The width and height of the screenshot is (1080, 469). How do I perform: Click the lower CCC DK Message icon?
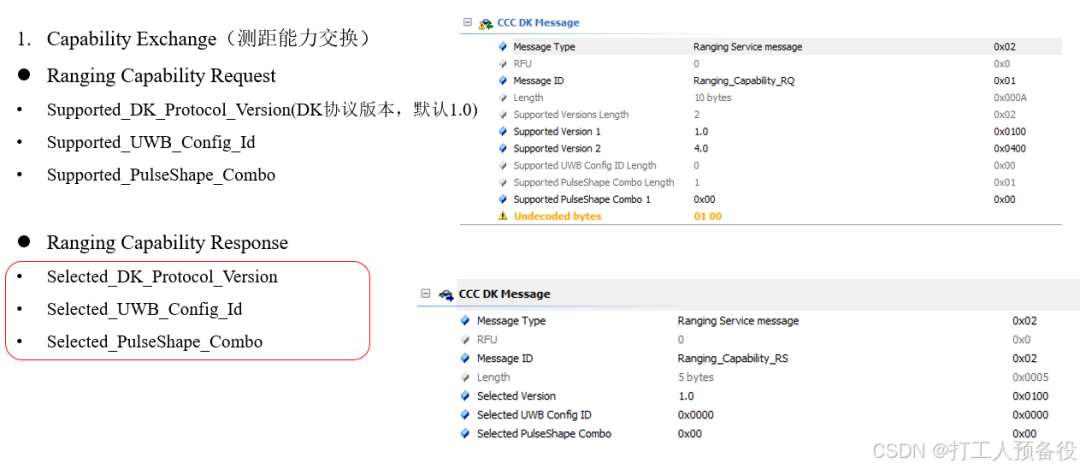(446, 294)
